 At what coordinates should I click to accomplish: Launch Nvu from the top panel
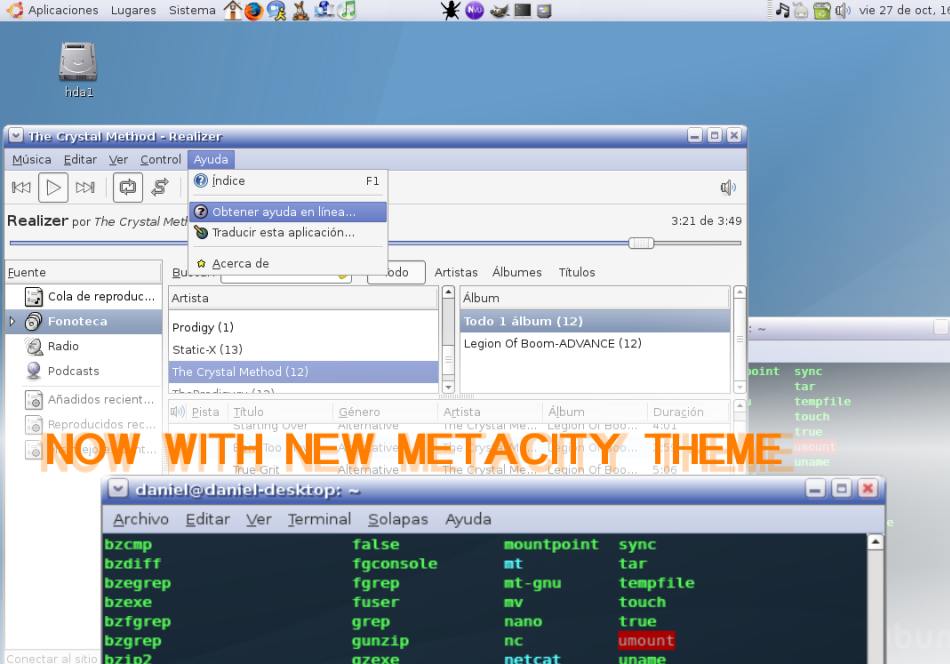coord(474,10)
